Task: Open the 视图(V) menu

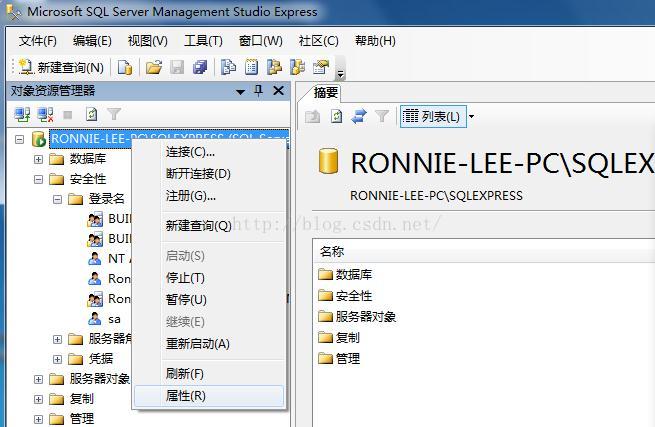Action: tap(147, 41)
